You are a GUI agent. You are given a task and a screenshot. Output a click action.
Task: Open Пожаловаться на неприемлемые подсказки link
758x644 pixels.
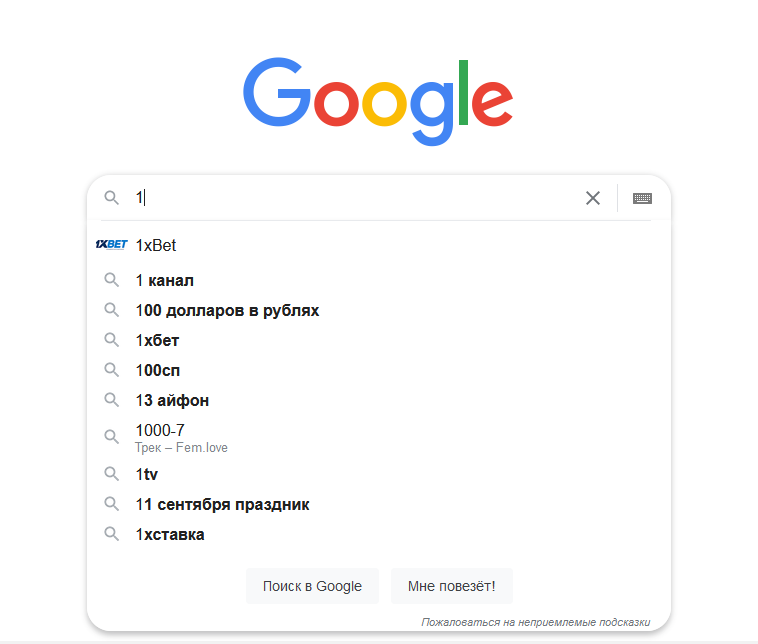click(x=536, y=622)
